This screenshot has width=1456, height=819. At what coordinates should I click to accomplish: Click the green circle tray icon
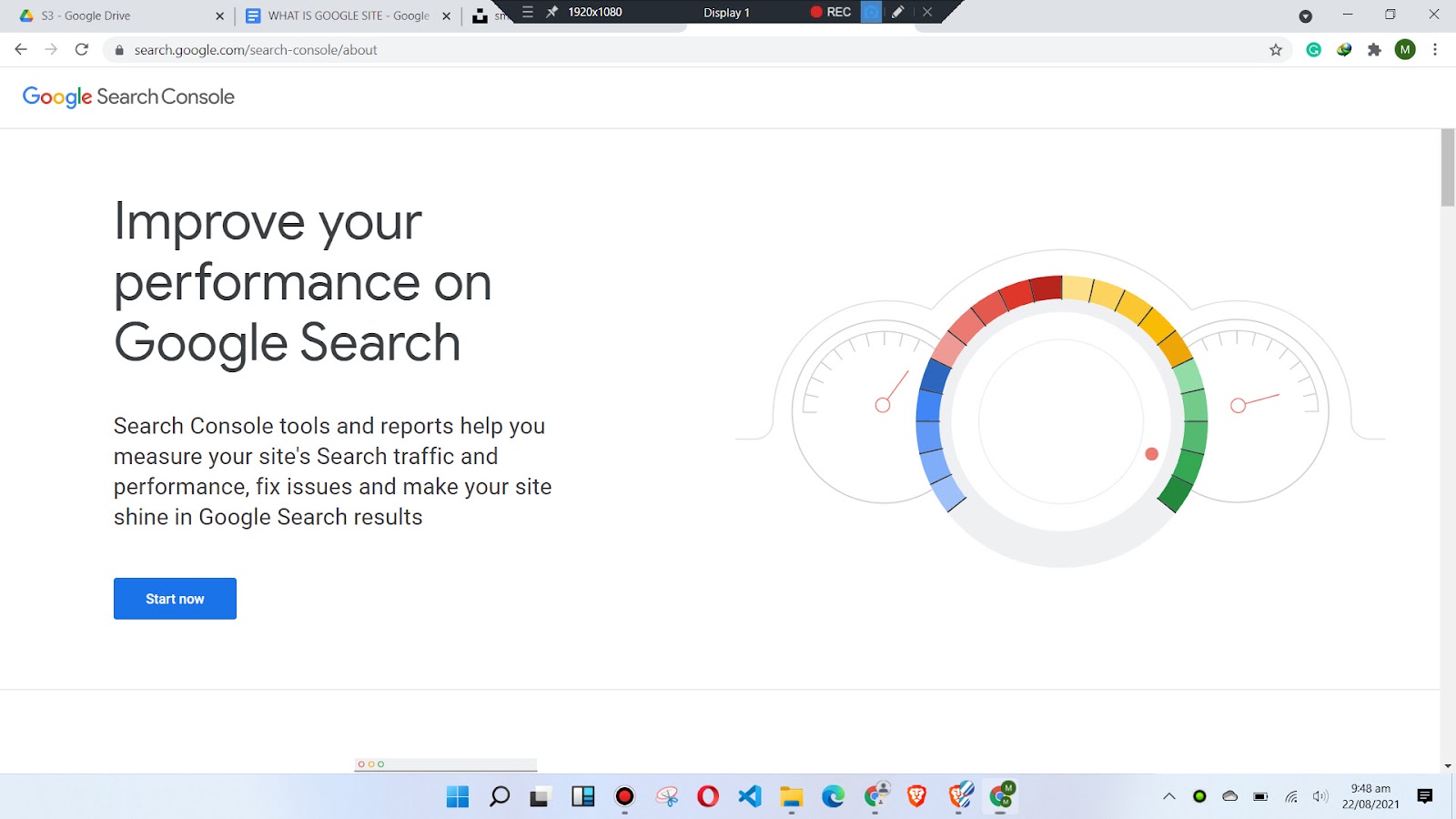(1199, 797)
